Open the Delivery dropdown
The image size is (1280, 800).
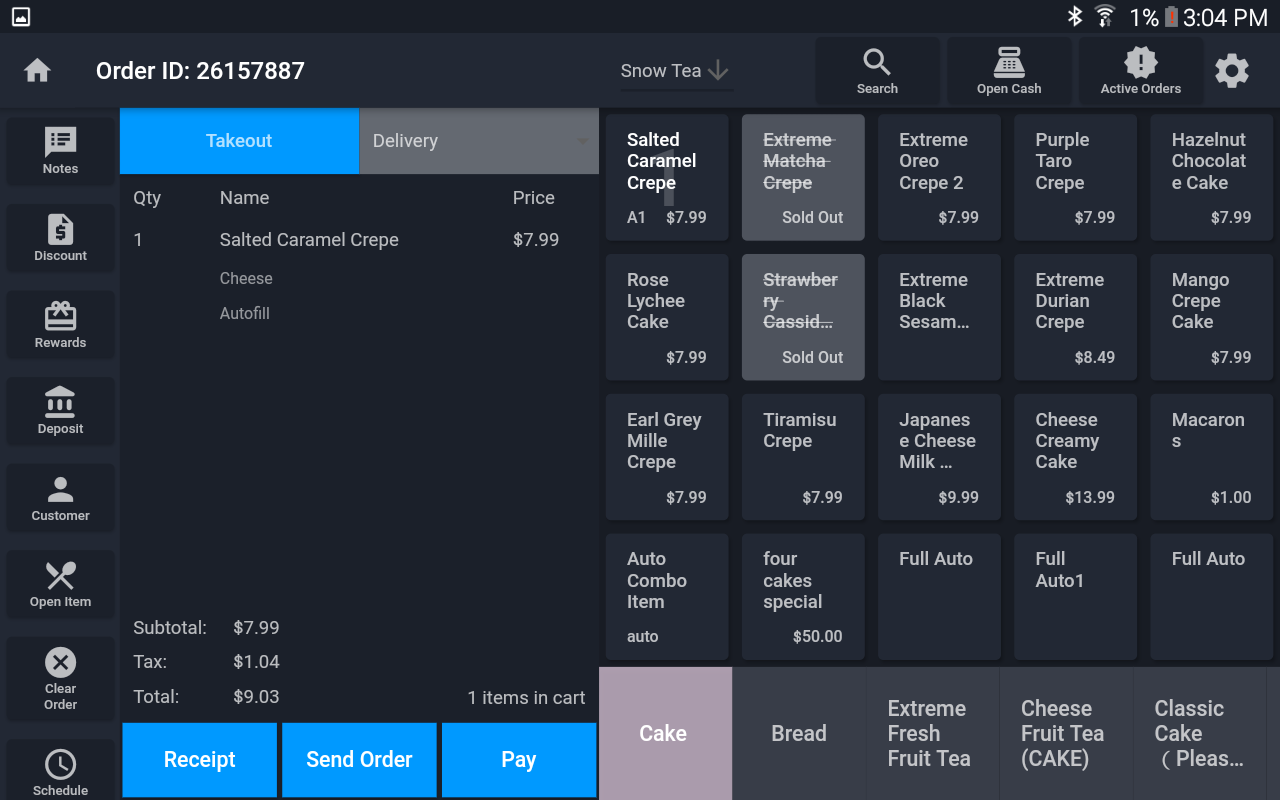(x=479, y=141)
